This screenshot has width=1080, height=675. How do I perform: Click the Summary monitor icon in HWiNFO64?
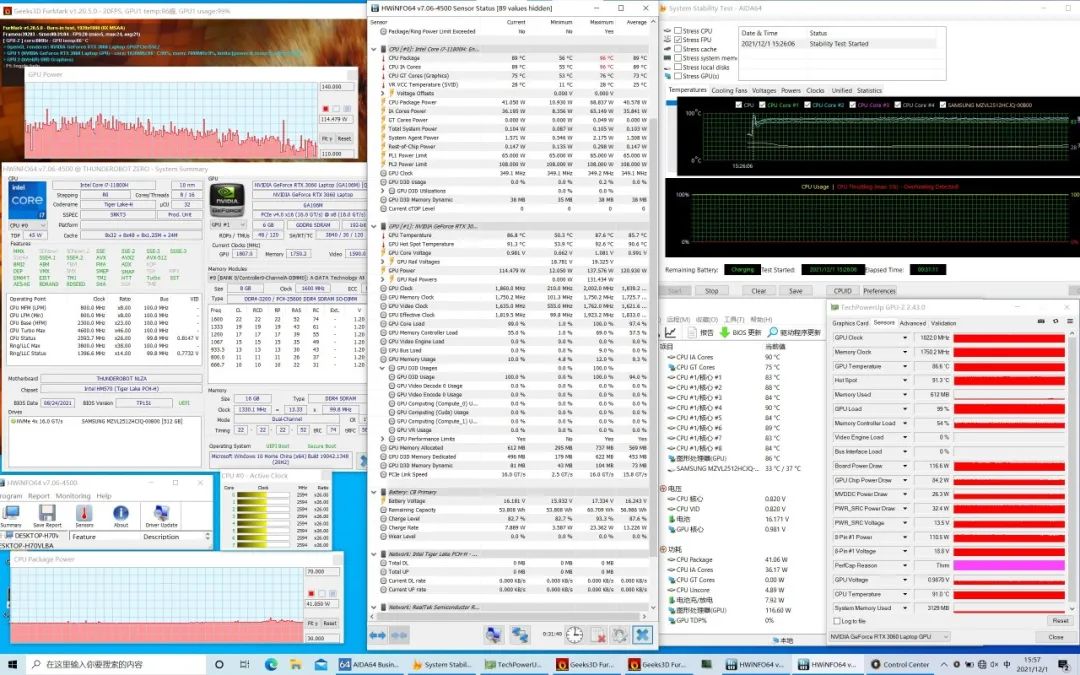(10, 513)
